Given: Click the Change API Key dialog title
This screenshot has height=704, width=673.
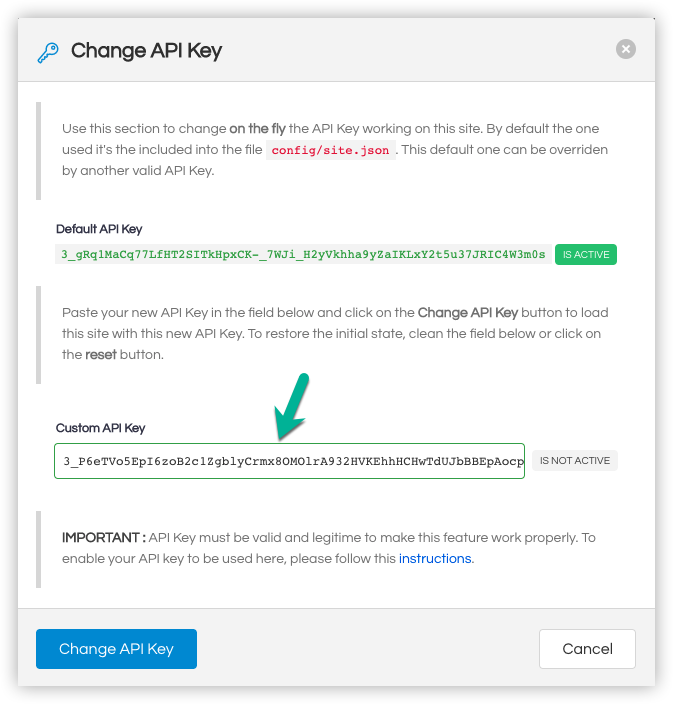Looking at the screenshot, I should (x=146, y=51).
